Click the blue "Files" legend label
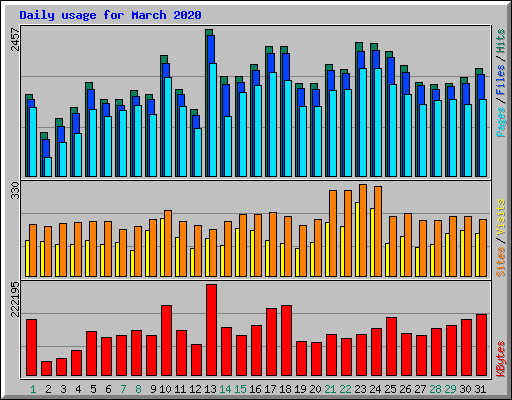This screenshot has height=400, width=512. (501, 80)
